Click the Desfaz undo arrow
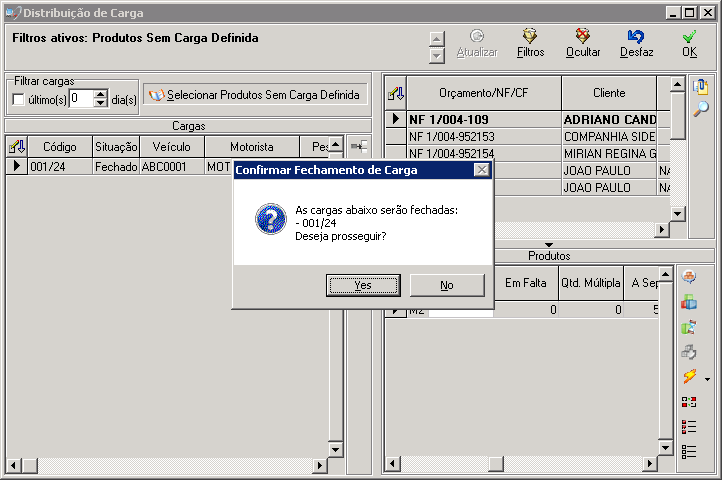This screenshot has height=480, width=722. point(636,44)
